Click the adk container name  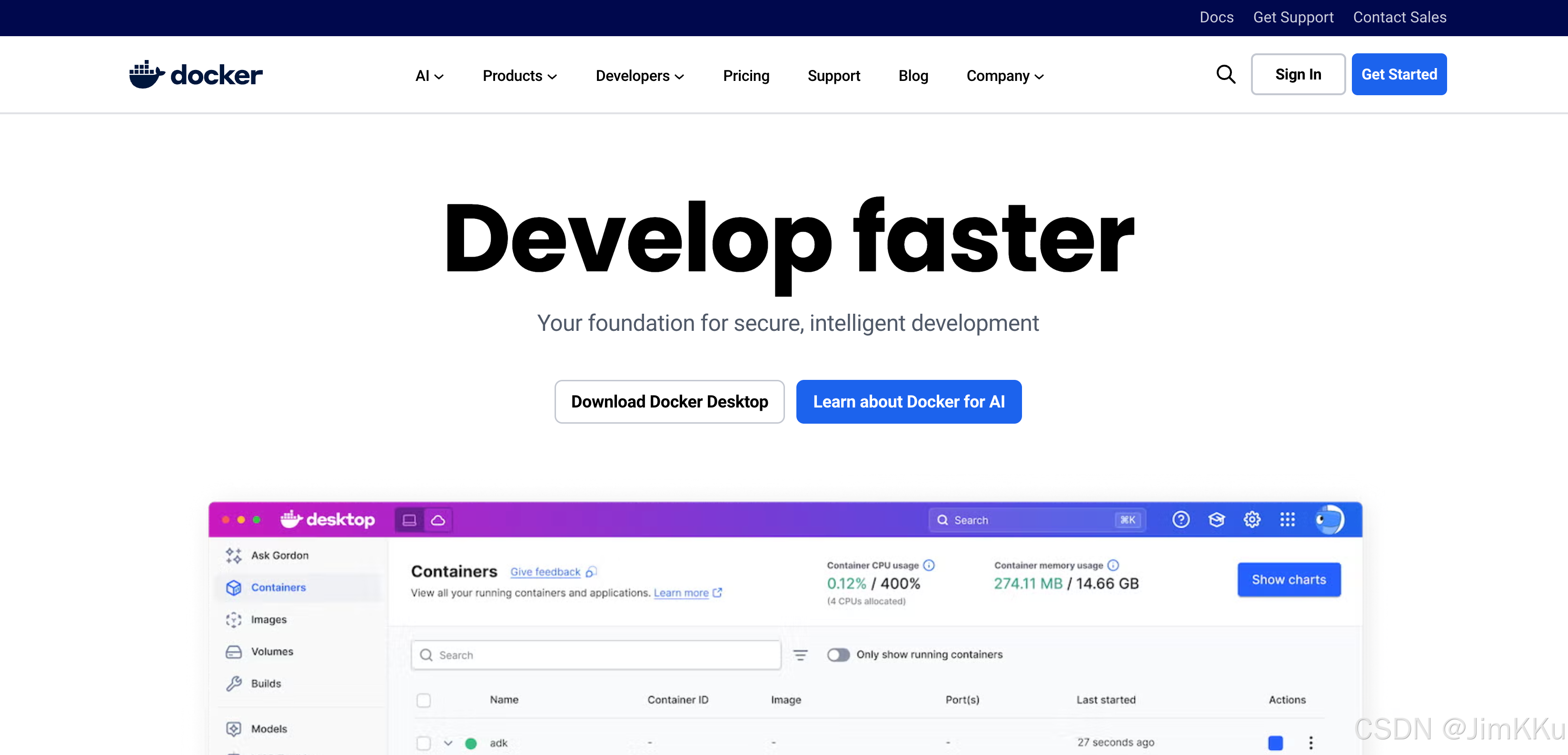498,743
